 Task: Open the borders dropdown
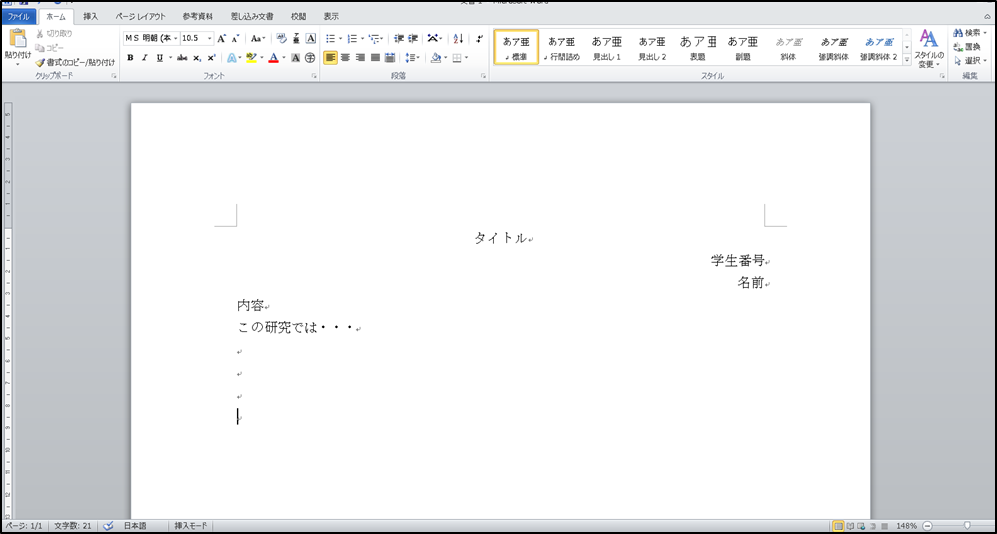(x=466, y=58)
